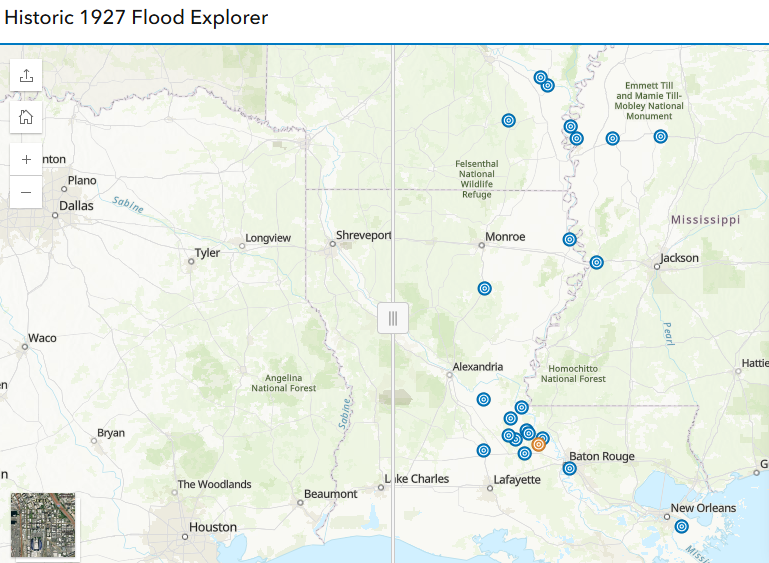769x563 pixels.
Task: Click the Bryan city label
Action: (111, 433)
